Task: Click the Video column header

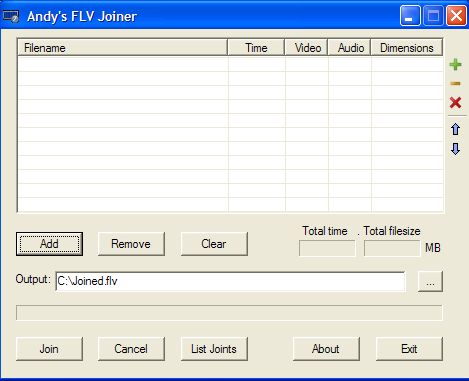Action: (306, 48)
